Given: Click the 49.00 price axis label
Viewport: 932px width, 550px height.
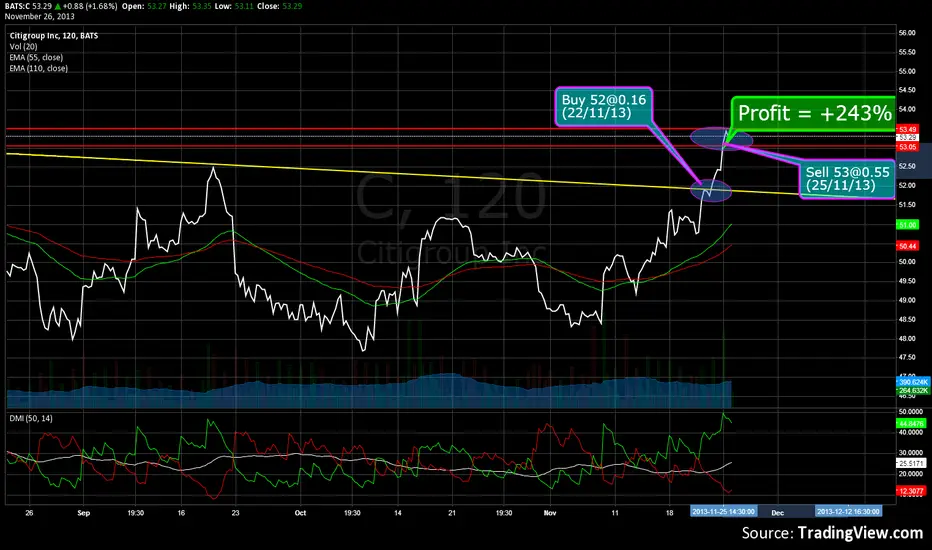Looking at the screenshot, I should (x=907, y=300).
